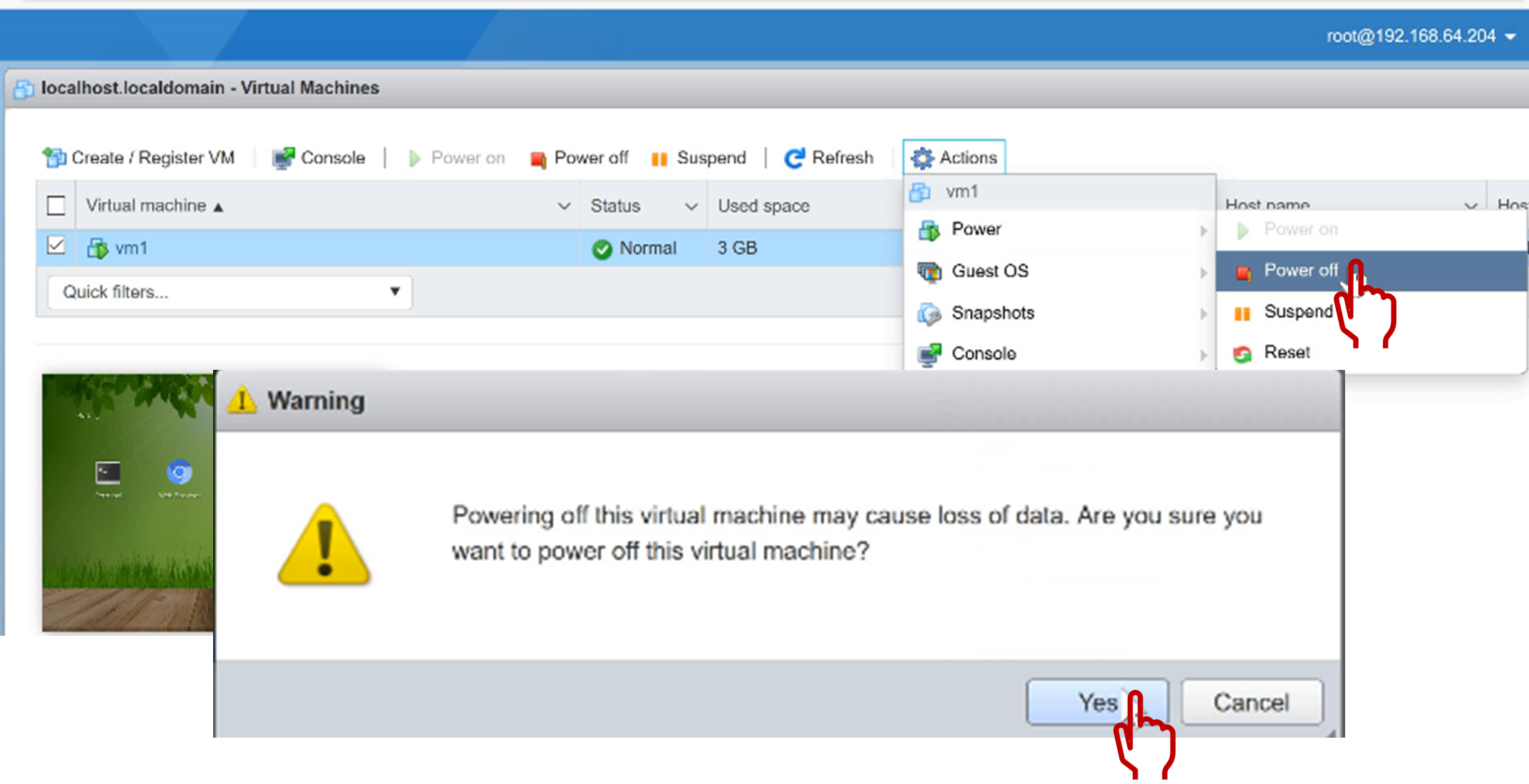
Task: Click Cancel in the Warning dialog
Action: click(1252, 702)
